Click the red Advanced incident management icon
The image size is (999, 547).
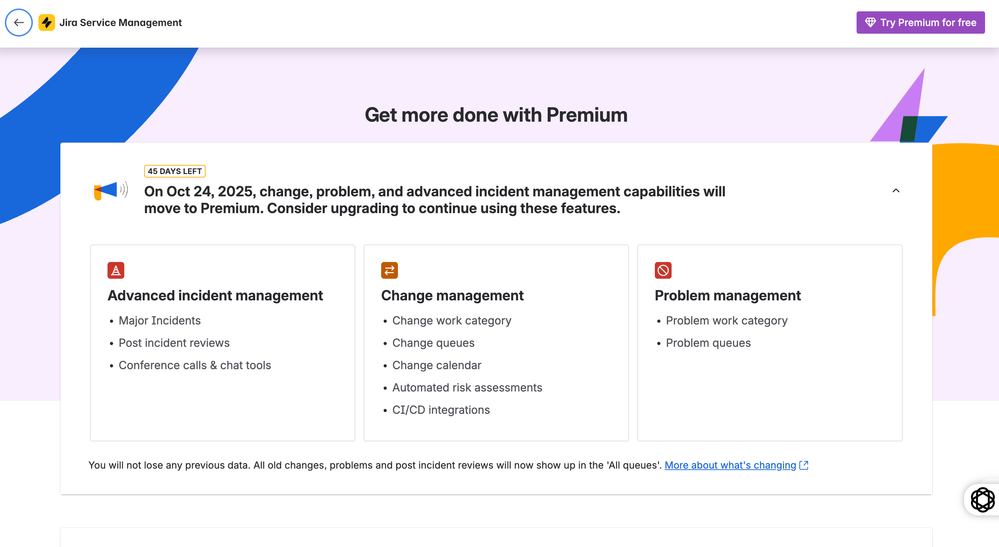click(x=116, y=270)
